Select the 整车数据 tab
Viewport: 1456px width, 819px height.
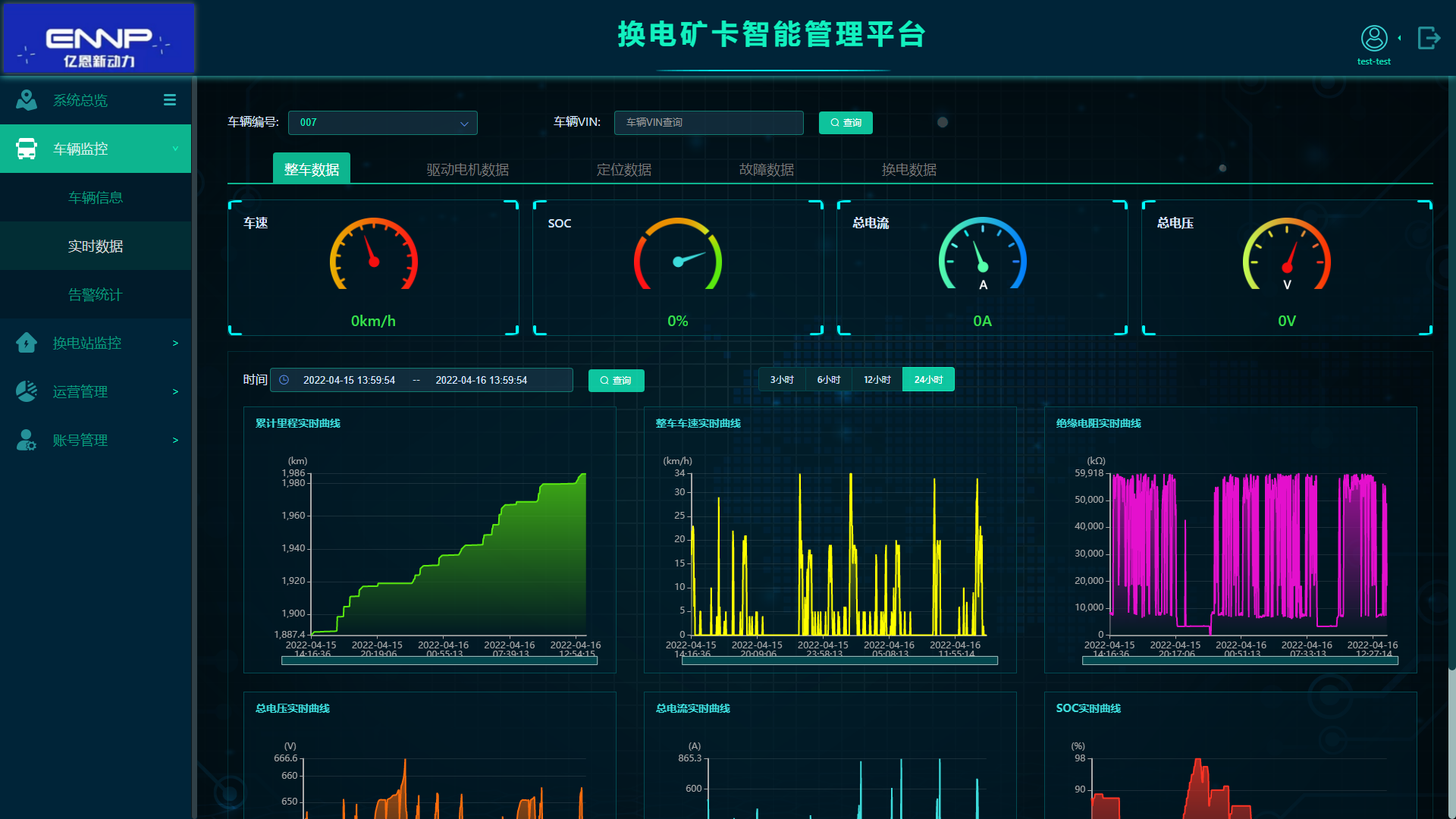[x=312, y=168]
